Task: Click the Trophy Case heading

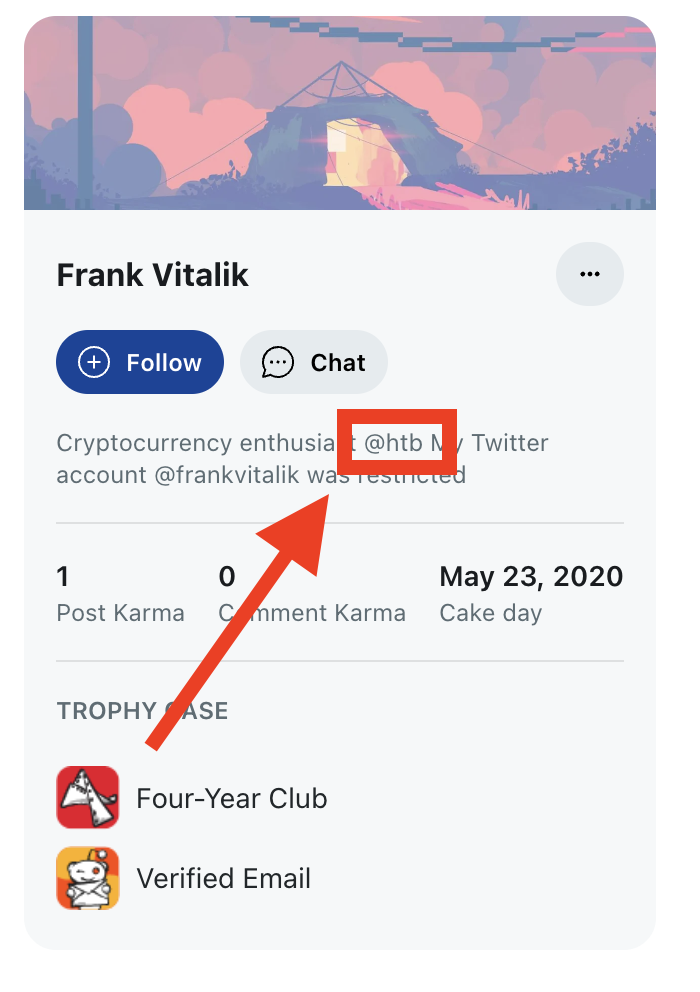Action: [143, 711]
